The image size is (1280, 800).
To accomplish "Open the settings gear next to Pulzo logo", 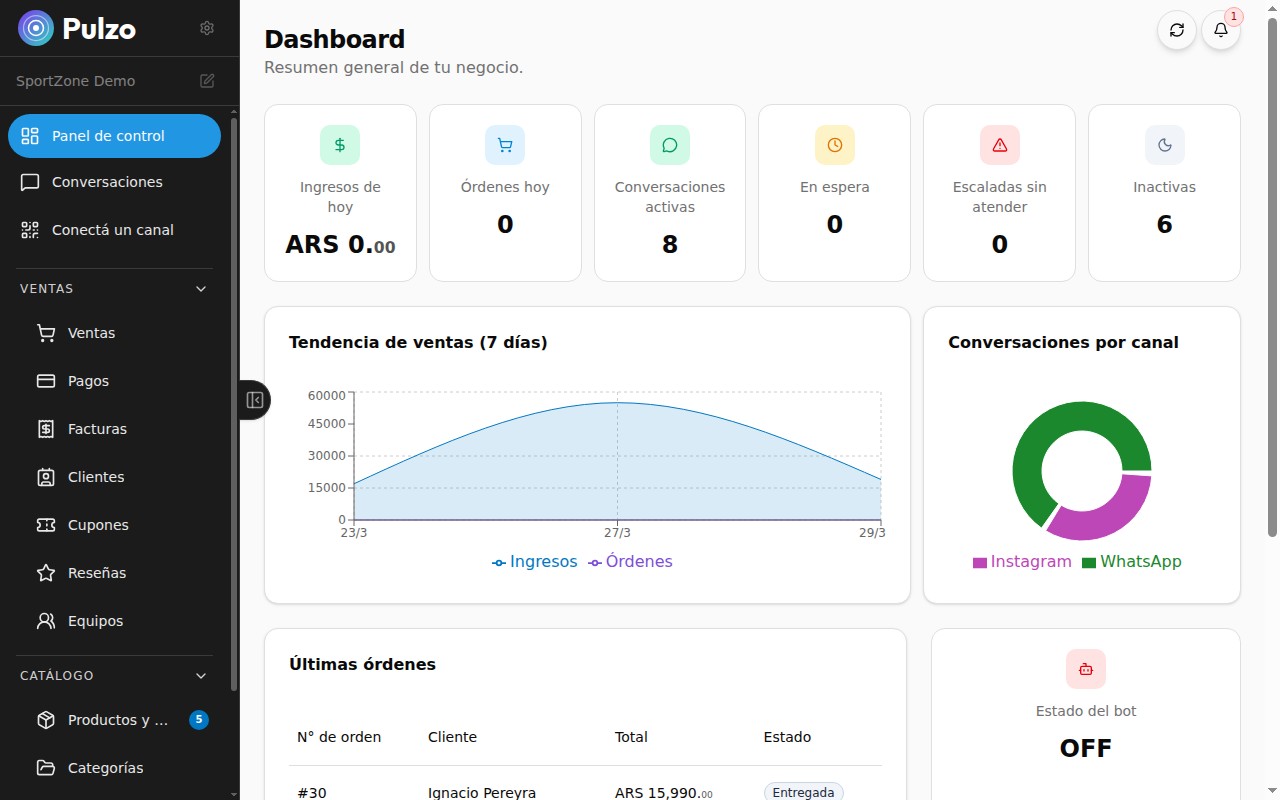I will [x=207, y=28].
